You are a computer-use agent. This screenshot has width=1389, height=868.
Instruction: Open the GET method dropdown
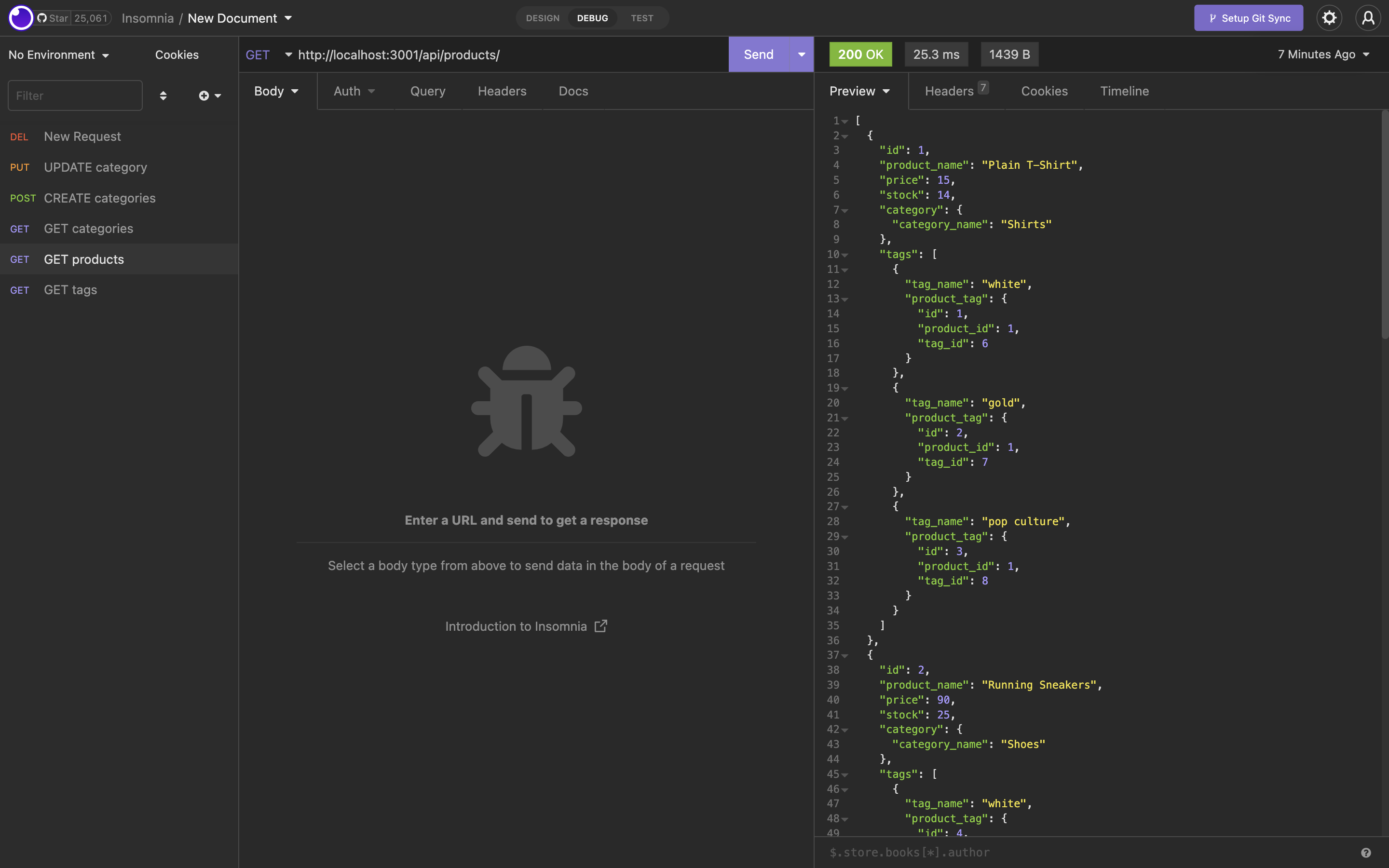point(269,54)
